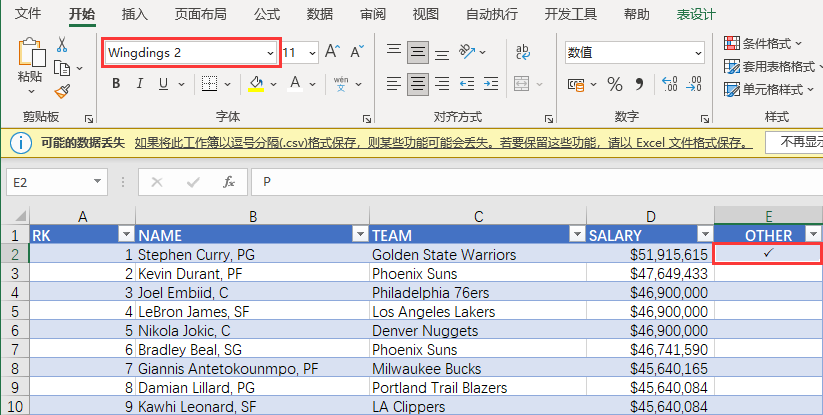
Task: Open Font group dialog launcher
Action: pyautogui.click(x=367, y=119)
